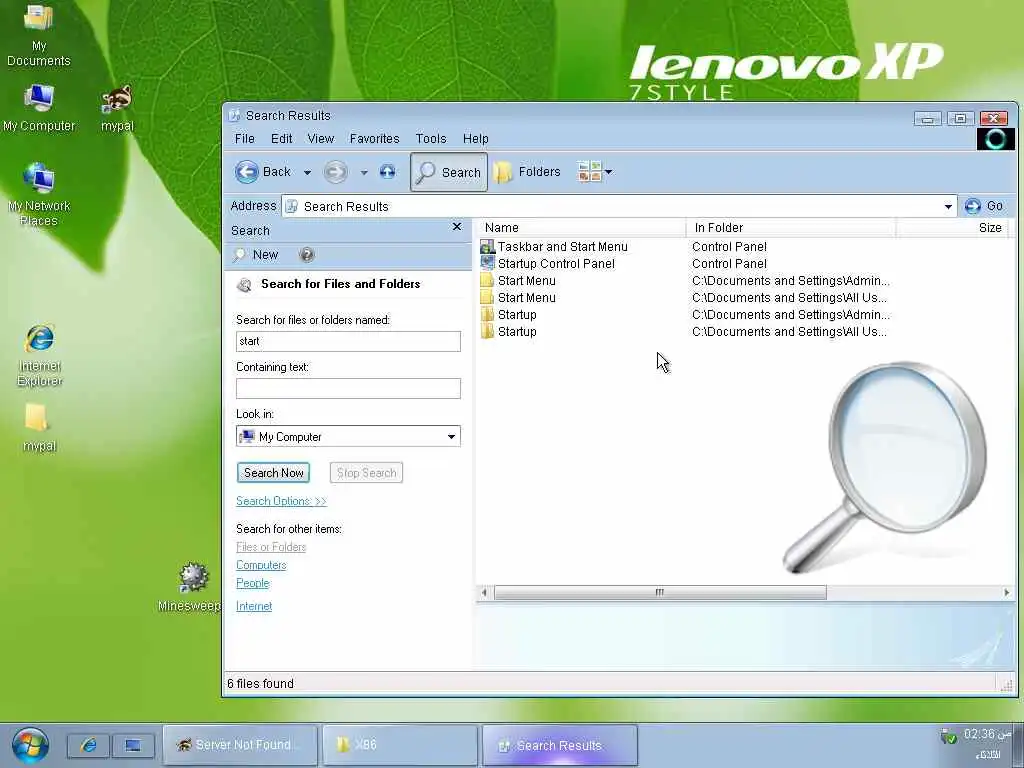
Task: Click the file name search field
Action: pyautogui.click(x=348, y=341)
